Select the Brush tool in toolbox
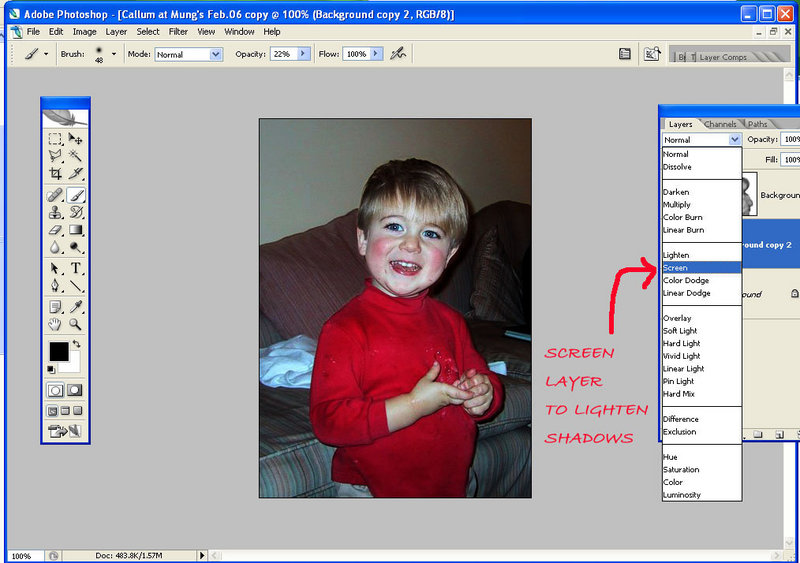The height and width of the screenshot is (563, 800). coord(76,195)
